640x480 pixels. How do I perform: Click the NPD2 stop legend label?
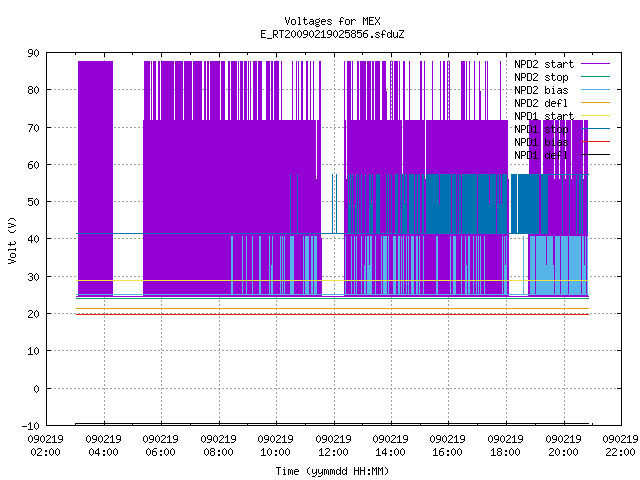[x=541, y=77]
